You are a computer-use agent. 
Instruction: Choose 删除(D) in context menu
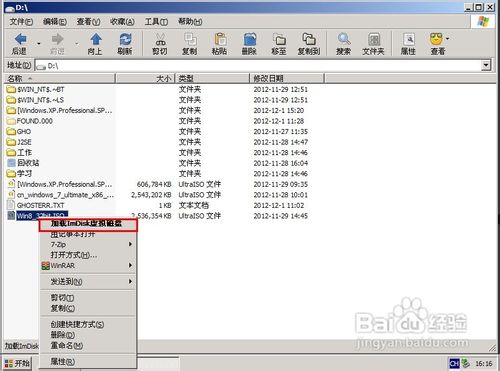tap(88, 335)
